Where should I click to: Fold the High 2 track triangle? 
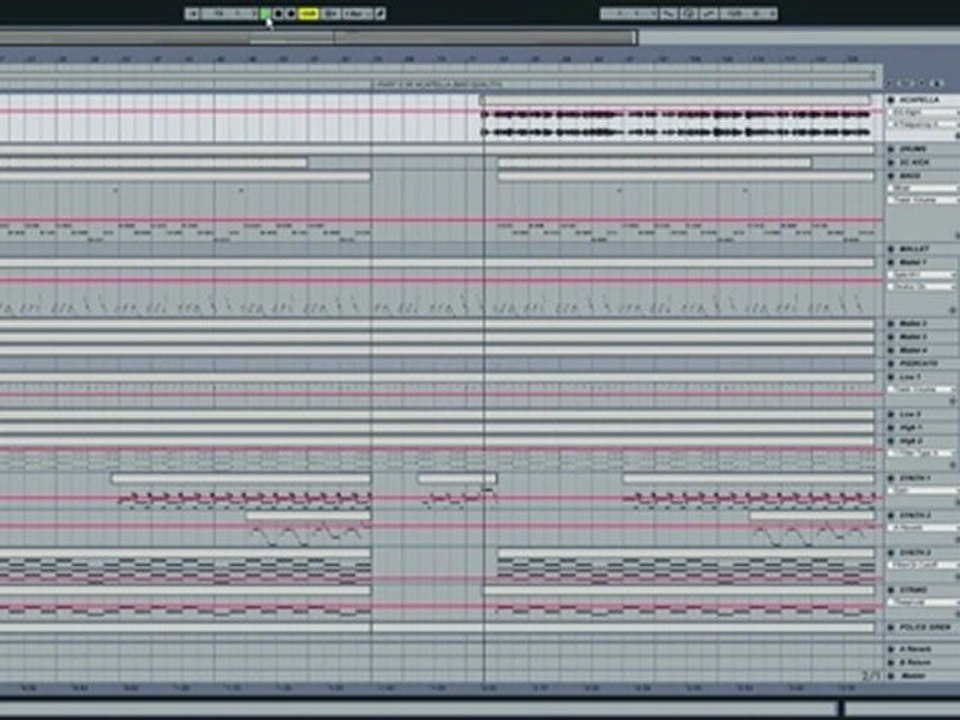point(891,441)
